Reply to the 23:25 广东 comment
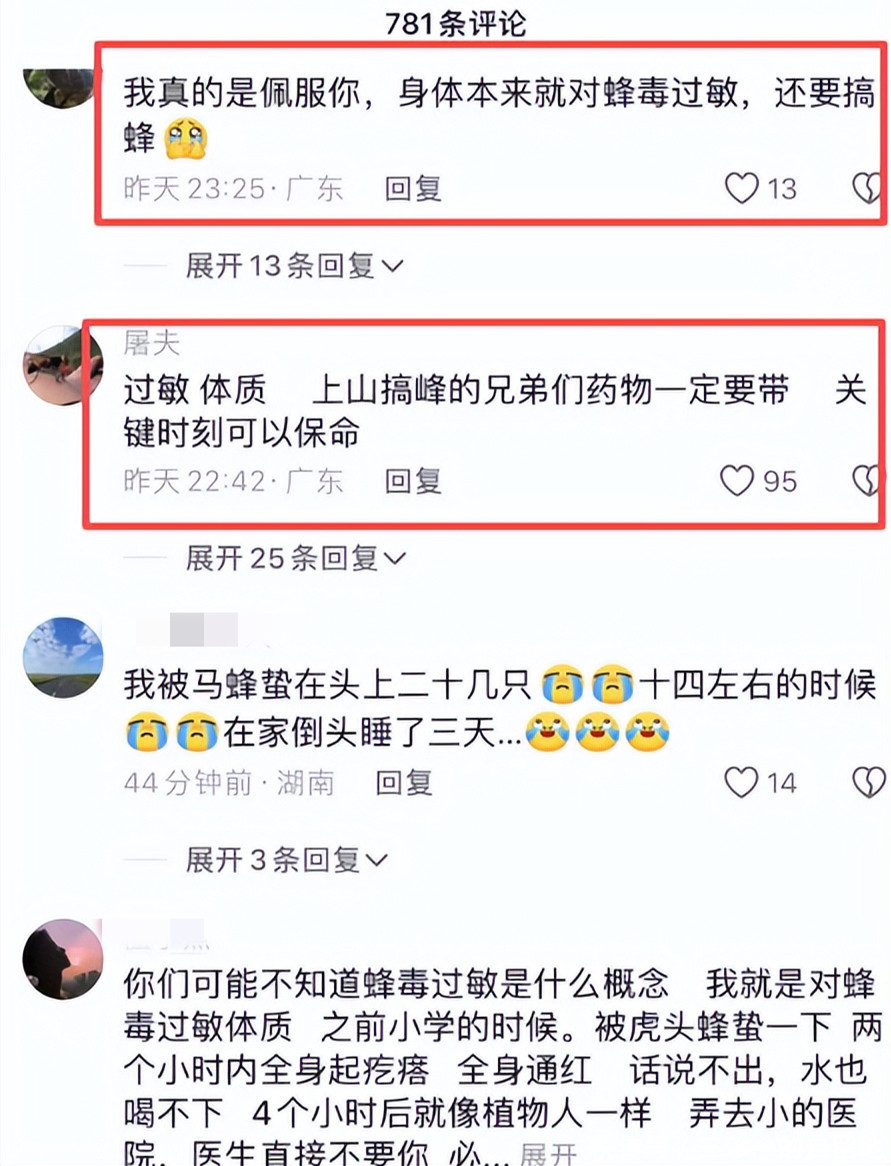The width and height of the screenshot is (891, 1166). pyautogui.click(x=414, y=188)
